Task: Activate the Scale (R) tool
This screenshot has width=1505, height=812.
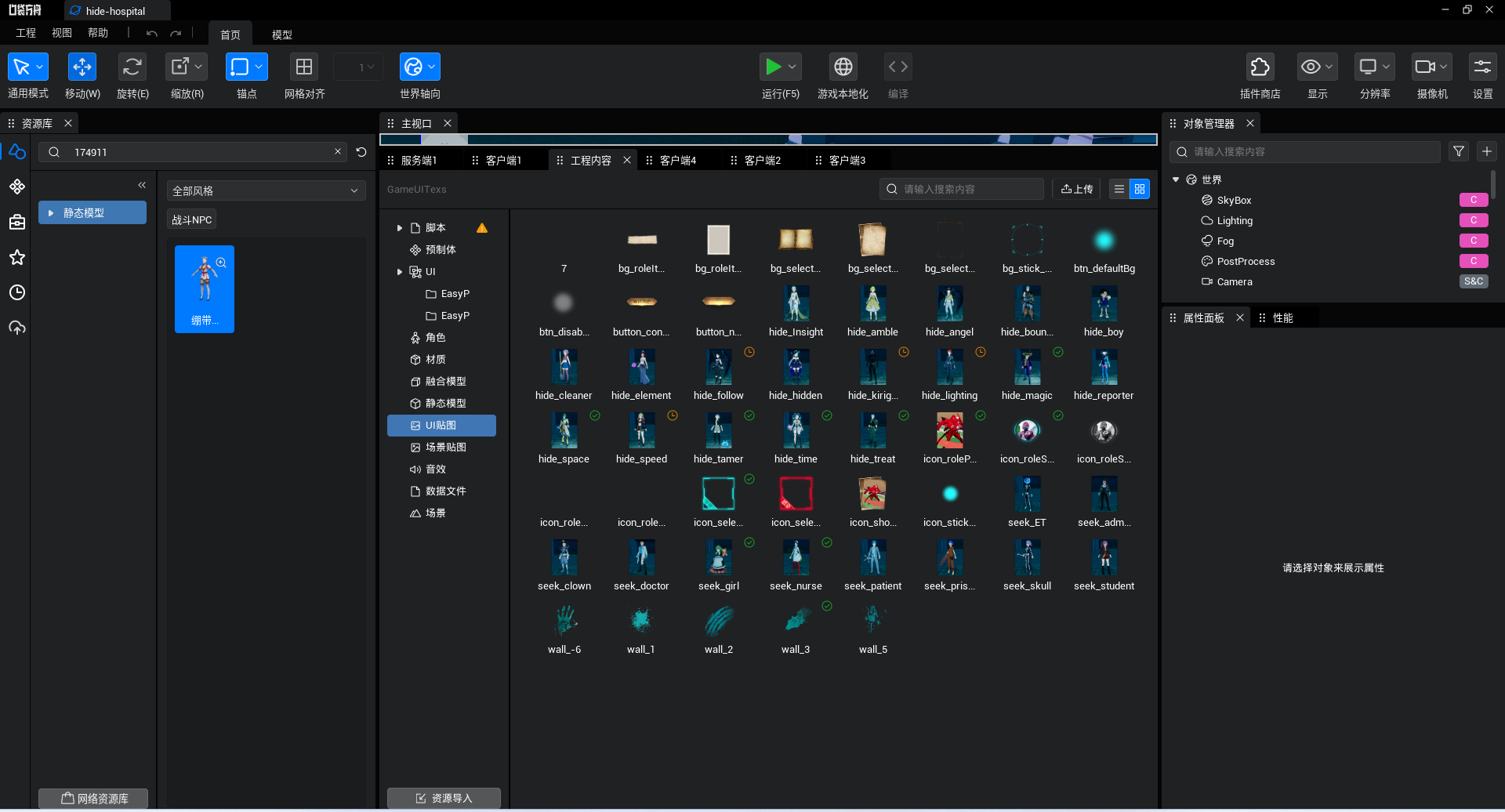Action: pyautogui.click(x=180, y=67)
